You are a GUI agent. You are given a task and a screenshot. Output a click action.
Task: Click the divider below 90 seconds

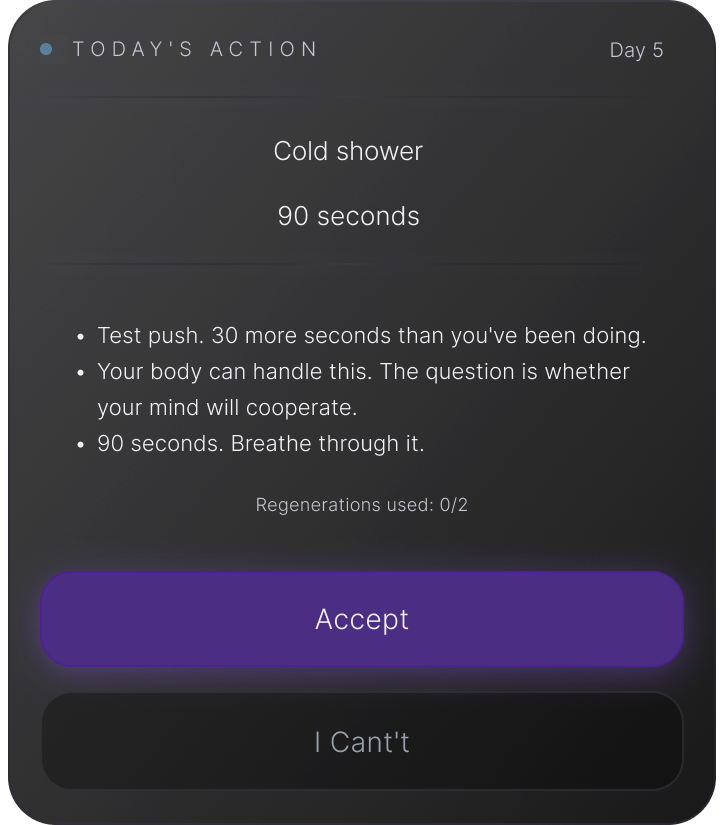point(362,264)
